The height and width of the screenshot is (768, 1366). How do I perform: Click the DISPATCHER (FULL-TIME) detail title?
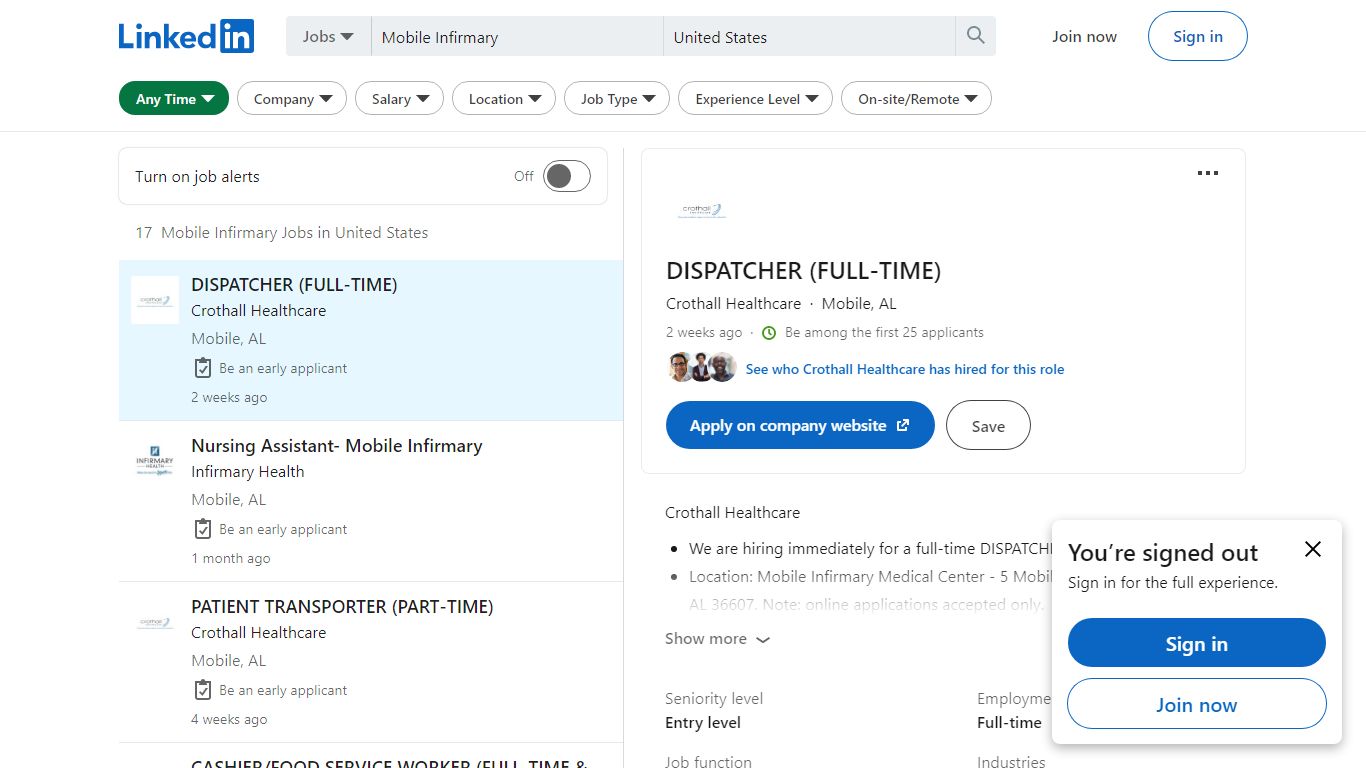click(803, 270)
